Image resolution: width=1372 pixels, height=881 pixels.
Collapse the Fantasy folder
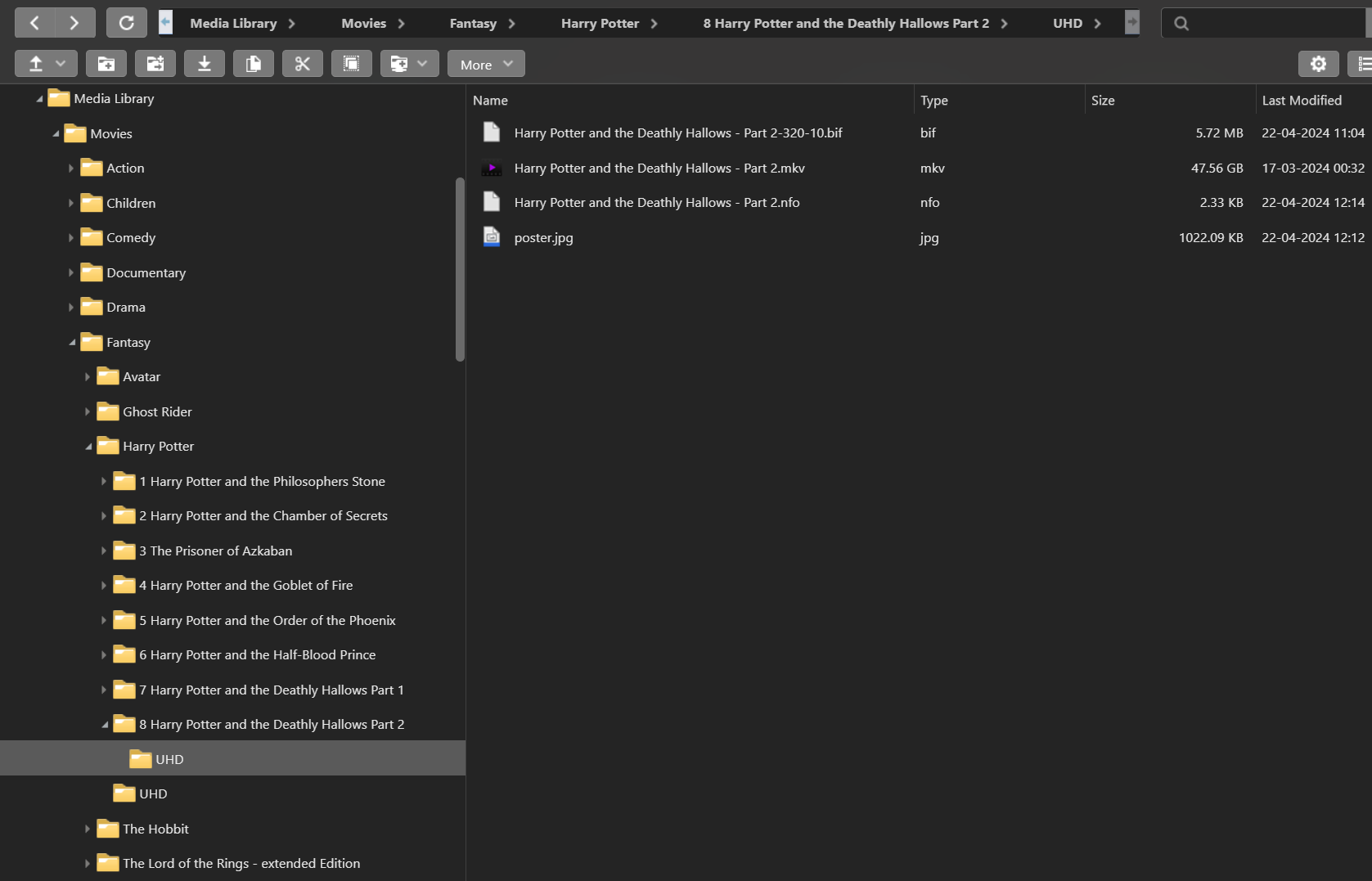[x=72, y=342]
